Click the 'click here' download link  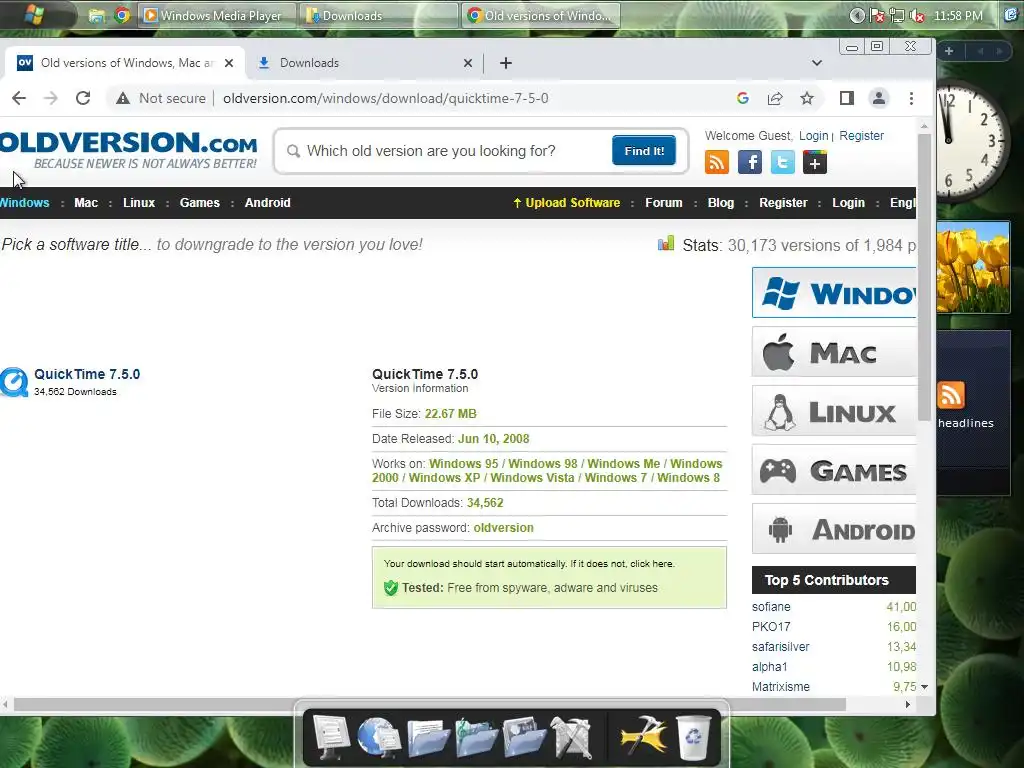pos(651,564)
